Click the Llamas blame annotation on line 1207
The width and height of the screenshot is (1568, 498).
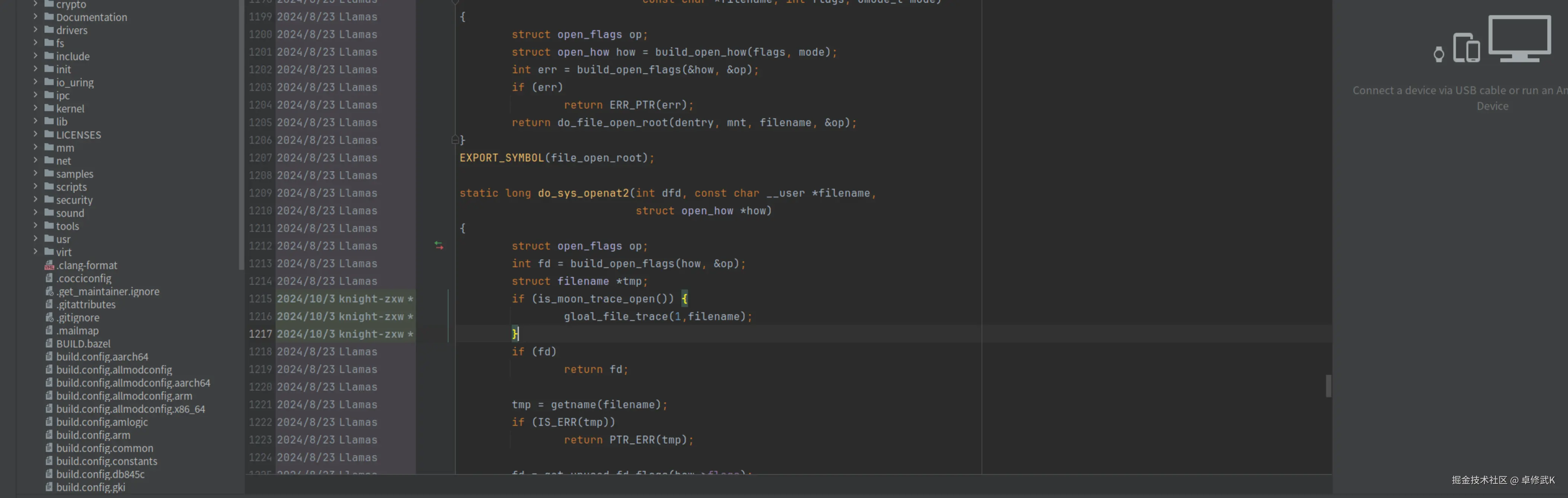(358, 158)
